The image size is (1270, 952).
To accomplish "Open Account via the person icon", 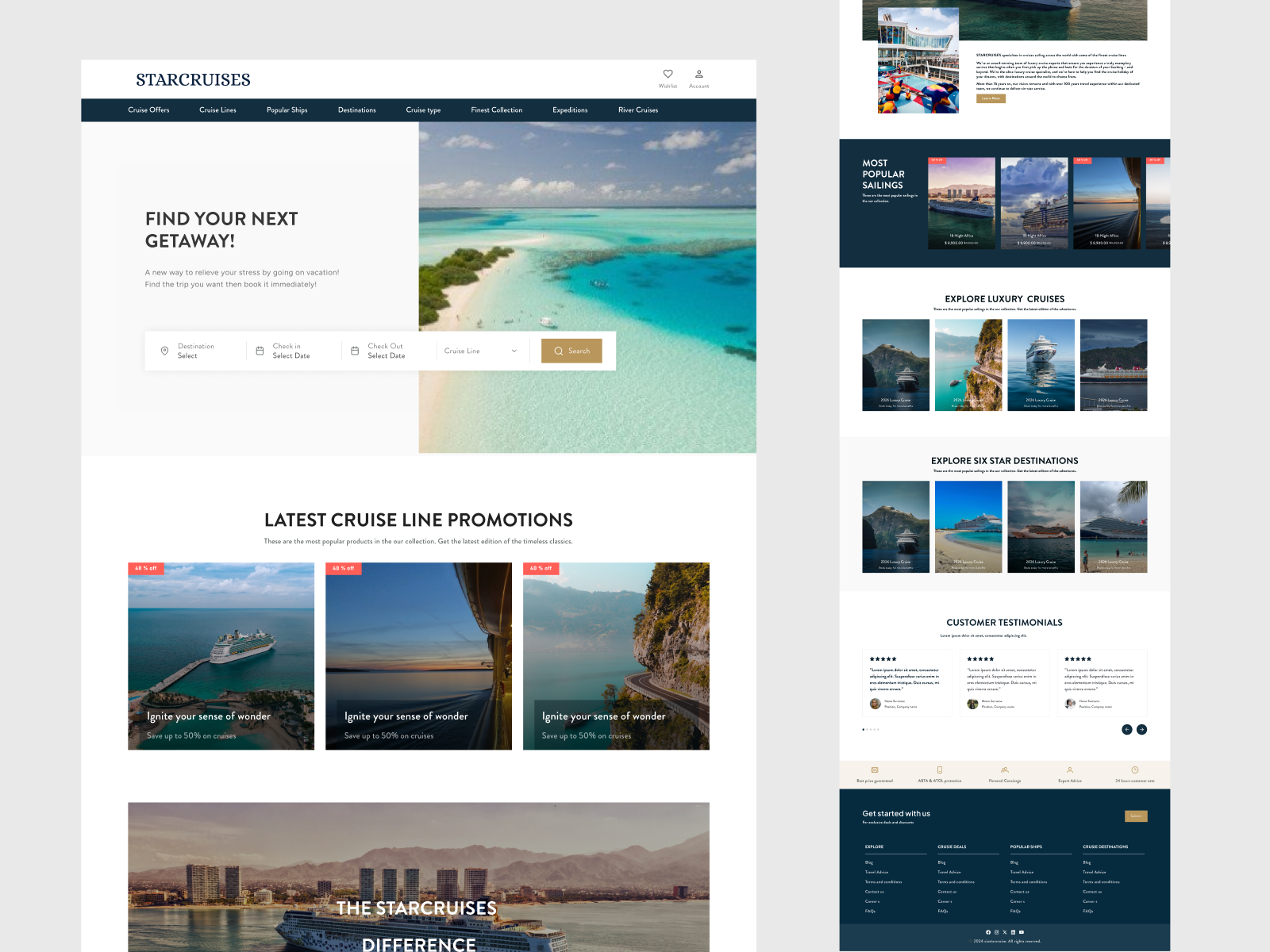I will (x=699, y=74).
